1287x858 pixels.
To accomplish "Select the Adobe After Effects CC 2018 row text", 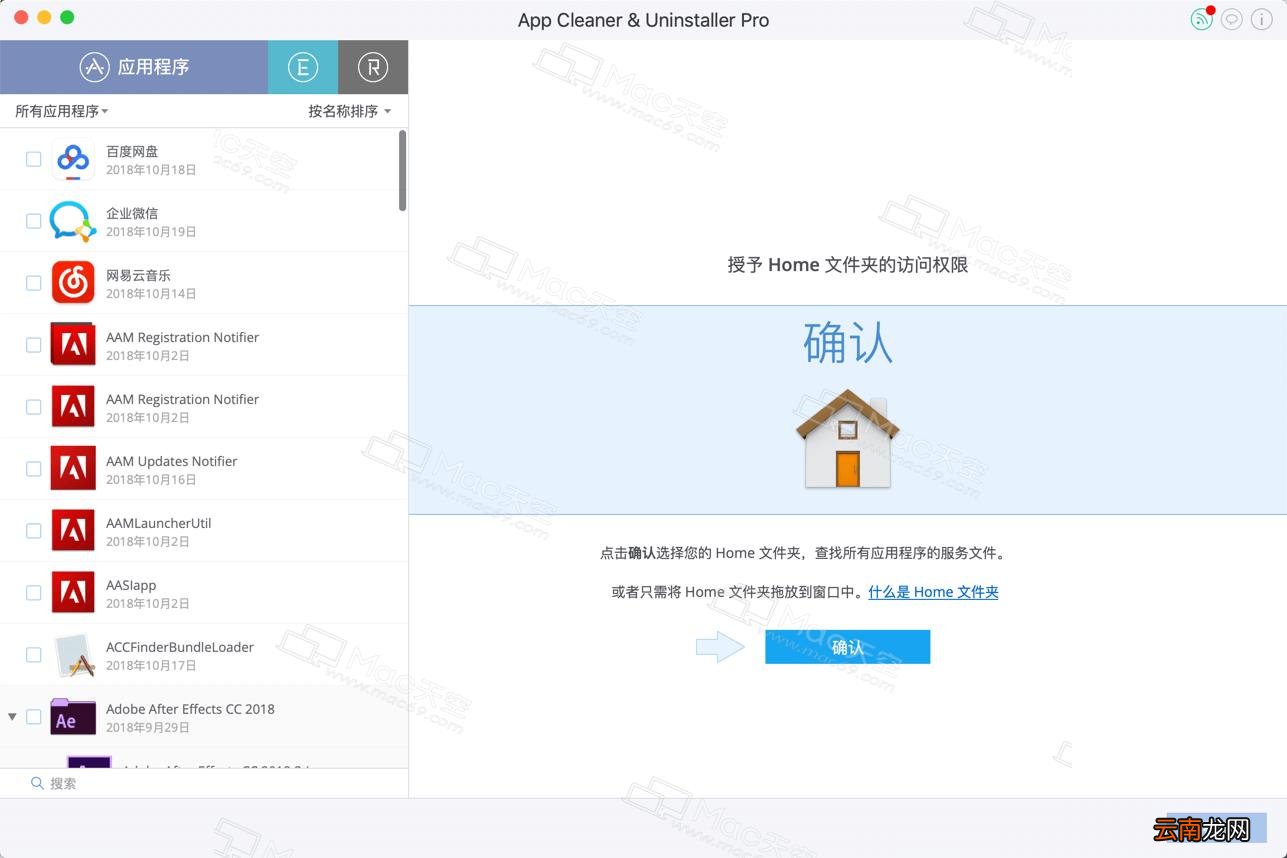I will click(190, 709).
